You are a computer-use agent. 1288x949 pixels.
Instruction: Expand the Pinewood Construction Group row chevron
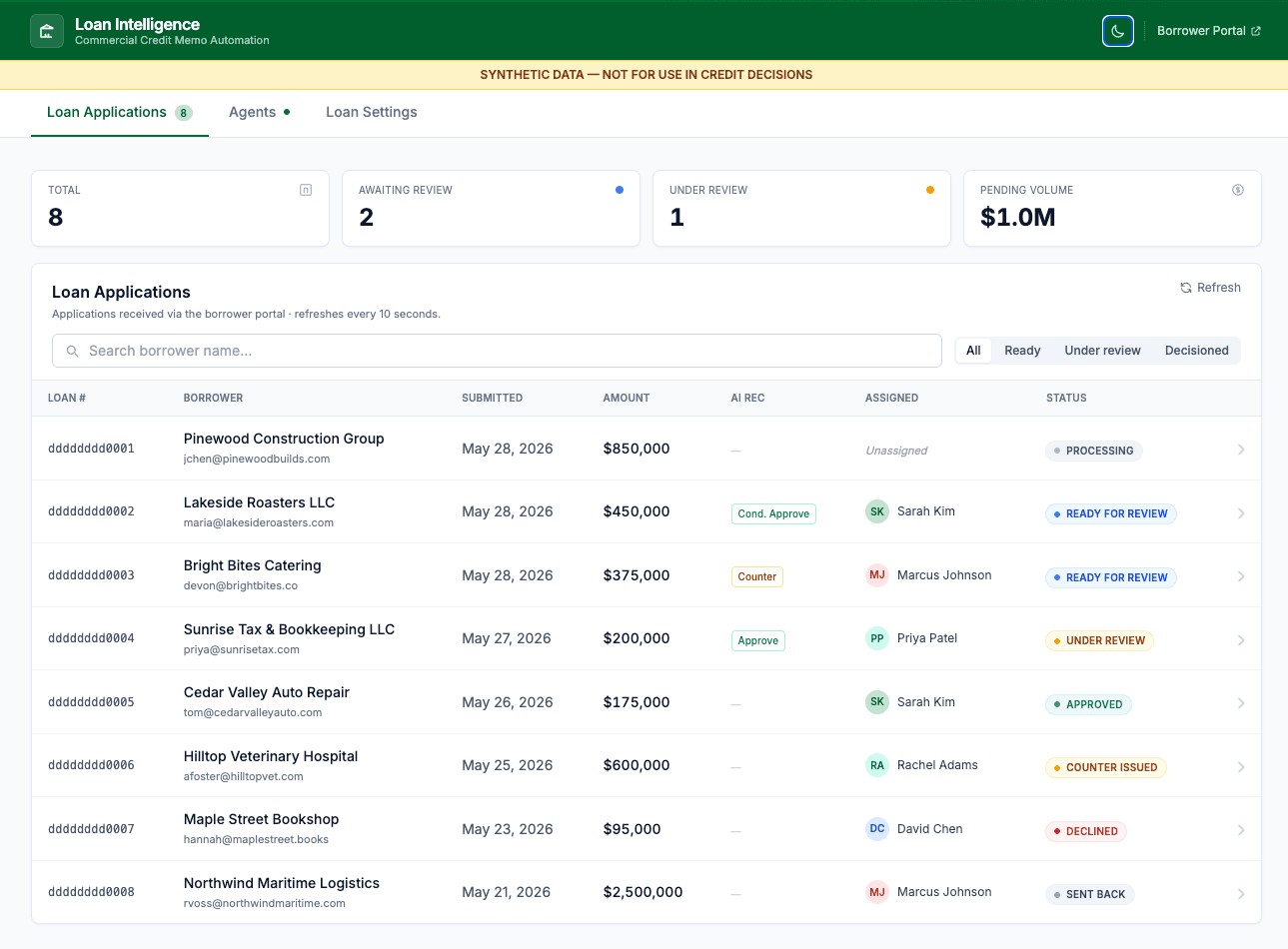click(1241, 450)
